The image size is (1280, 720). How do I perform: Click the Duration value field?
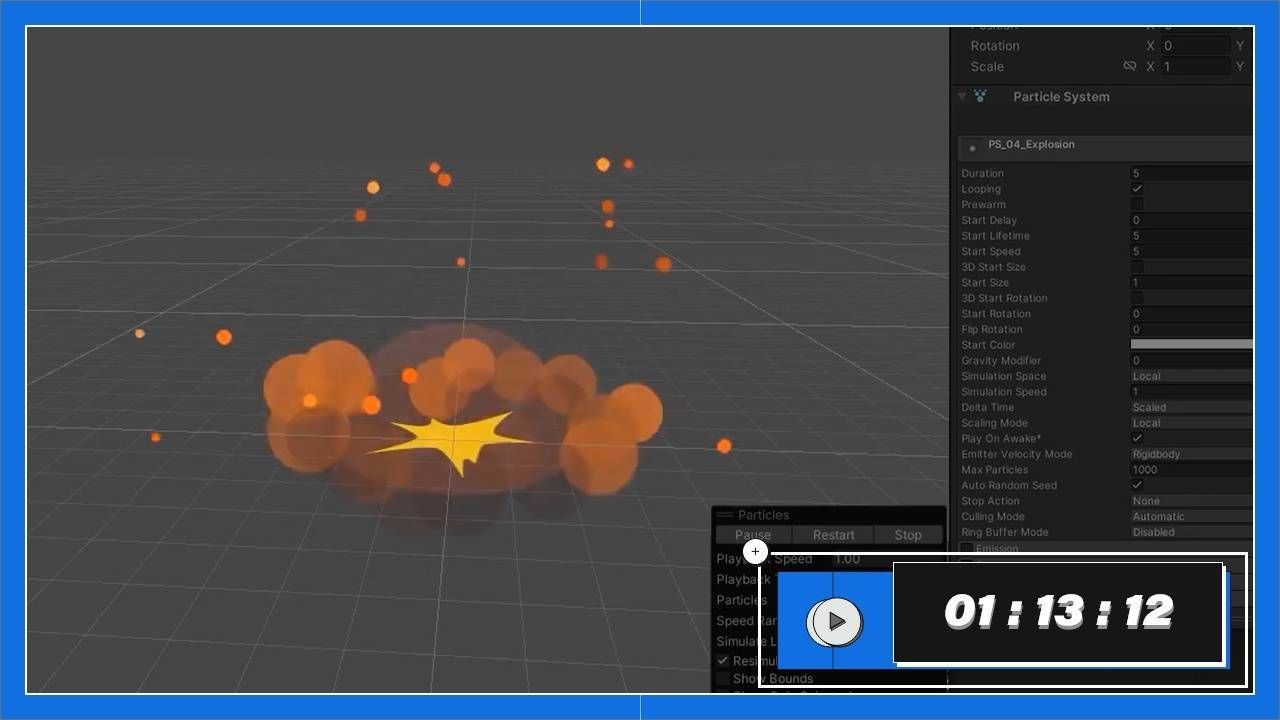[1191, 173]
